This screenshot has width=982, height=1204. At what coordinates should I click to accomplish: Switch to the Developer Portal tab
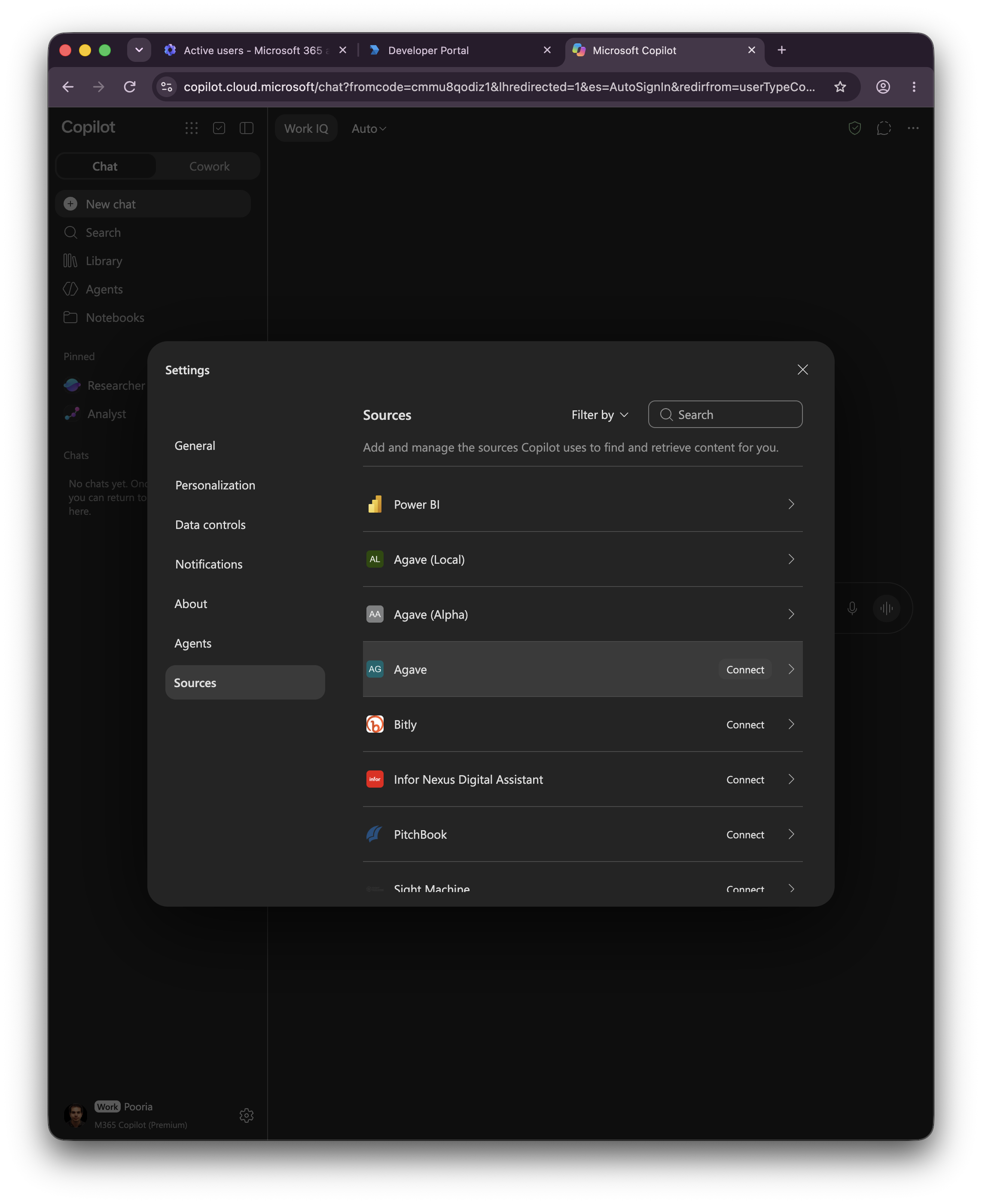pos(459,50)
